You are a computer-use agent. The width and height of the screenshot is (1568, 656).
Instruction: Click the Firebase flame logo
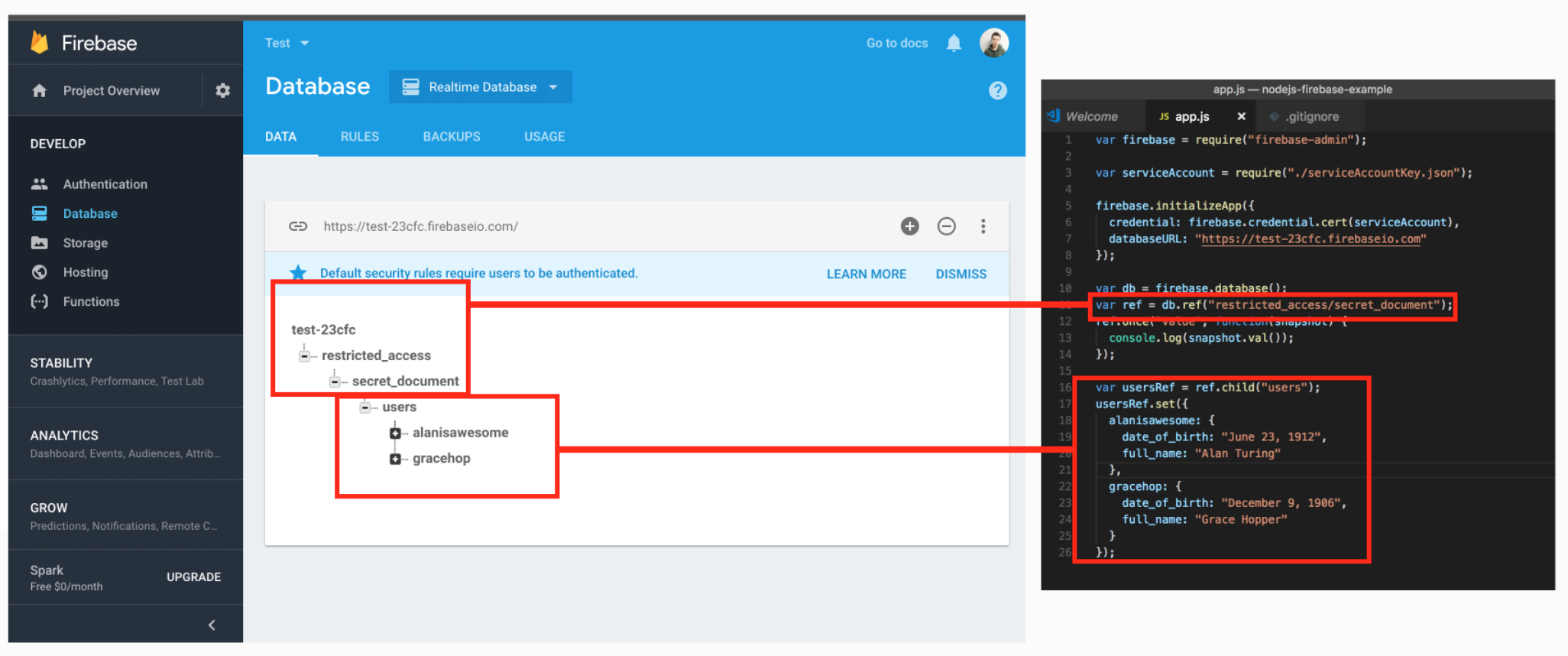click(40, 43)
